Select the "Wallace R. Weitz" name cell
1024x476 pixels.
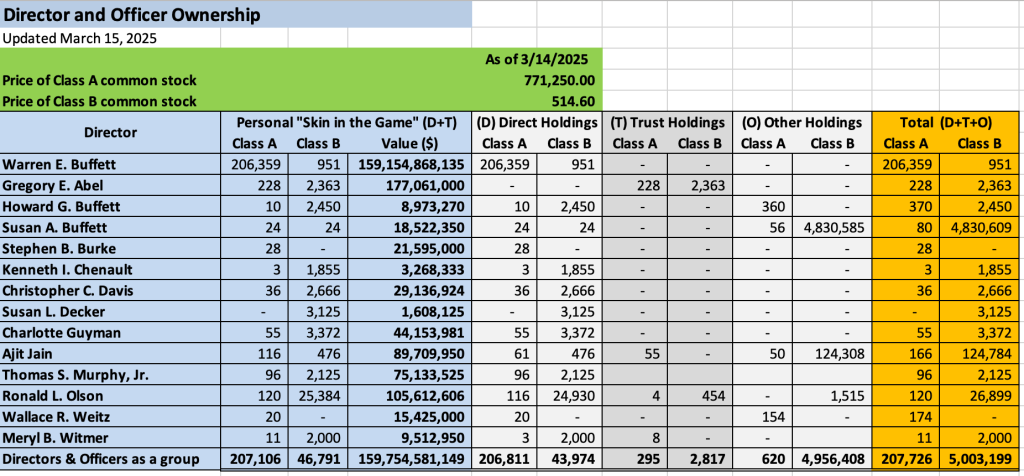click(x=110, y=417)
